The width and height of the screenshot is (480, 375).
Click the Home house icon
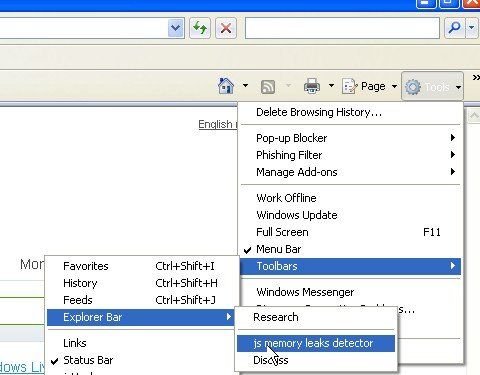point(226,86)
